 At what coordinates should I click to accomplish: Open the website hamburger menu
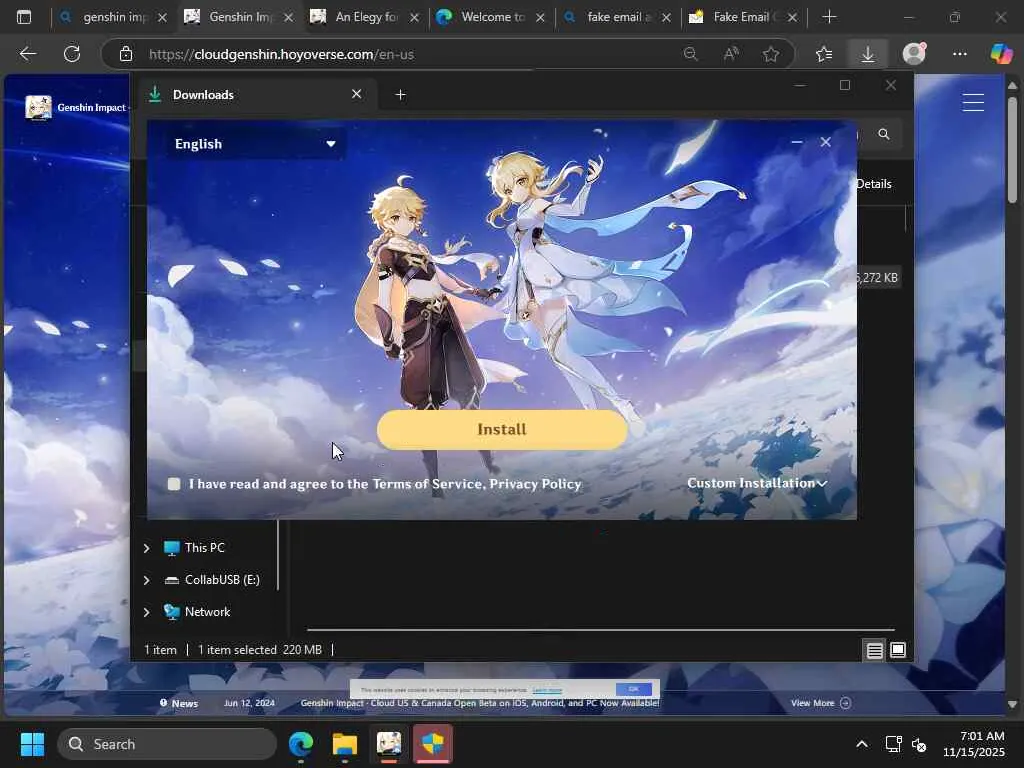[973, 102]
